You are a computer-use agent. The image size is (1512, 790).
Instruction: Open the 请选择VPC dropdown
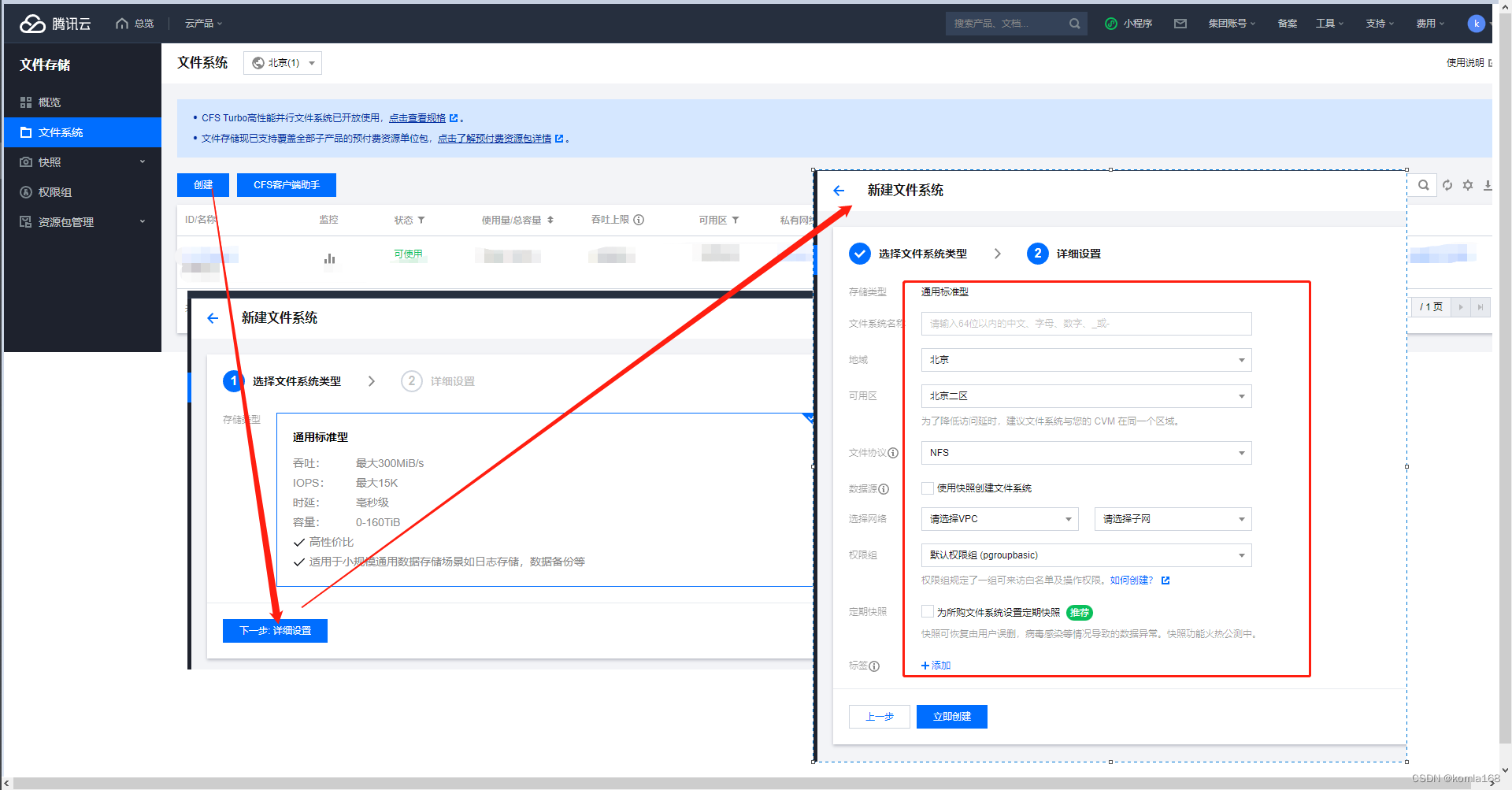pyautogui.click(x=1000, y=519)
